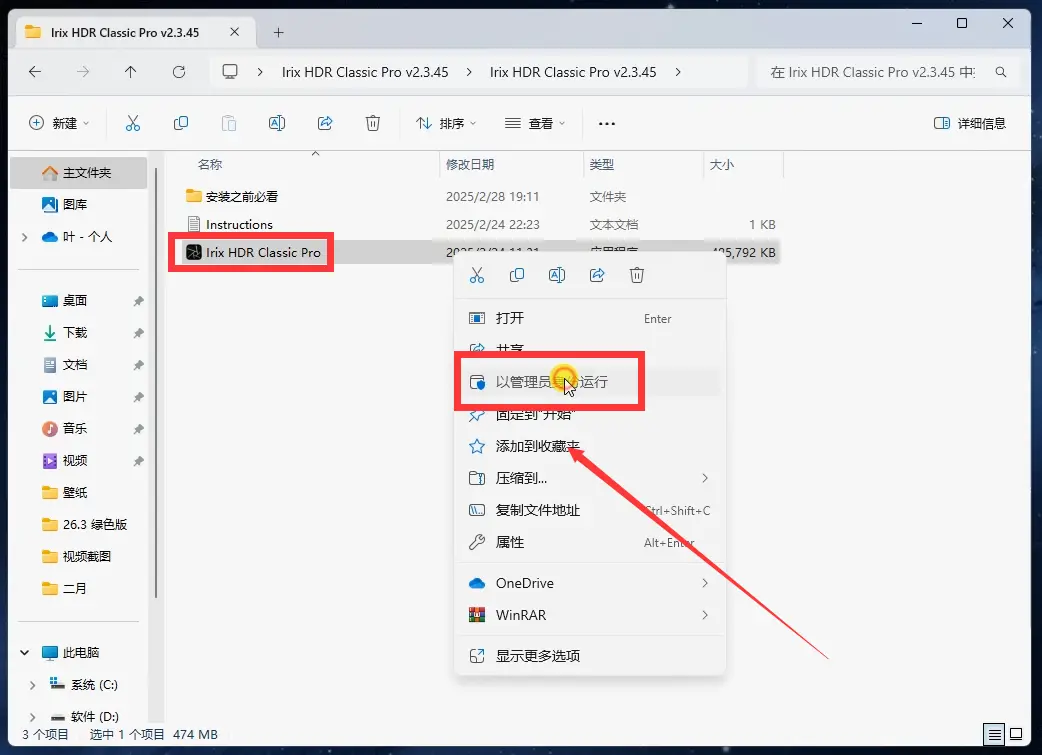Expand the 叶 - 个人 OneDrive node

pos(25,237)
